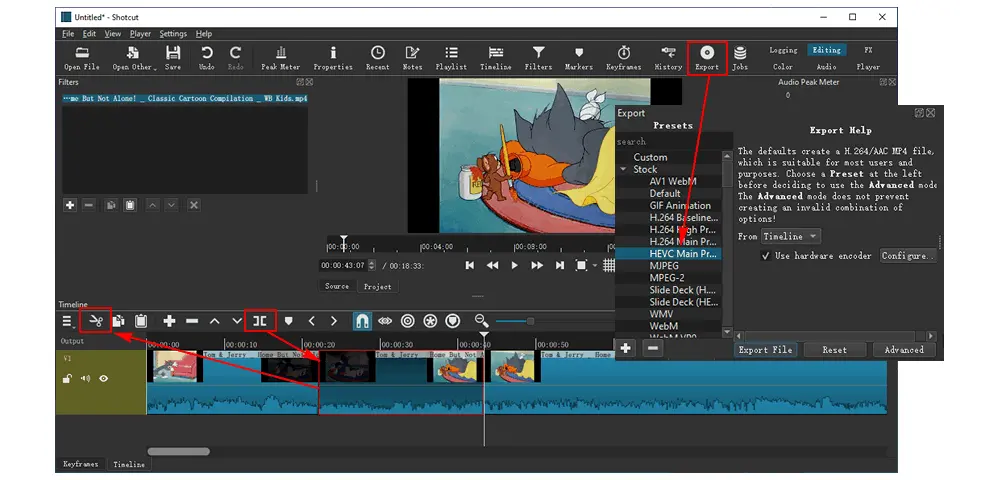Open the History panel
Image resolution: width=1000 pixels, height=480 pixels.
(x=668, y=58)
